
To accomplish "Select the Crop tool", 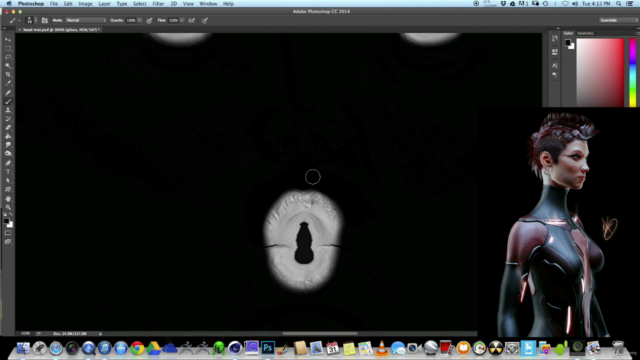I will coord(8,75).
